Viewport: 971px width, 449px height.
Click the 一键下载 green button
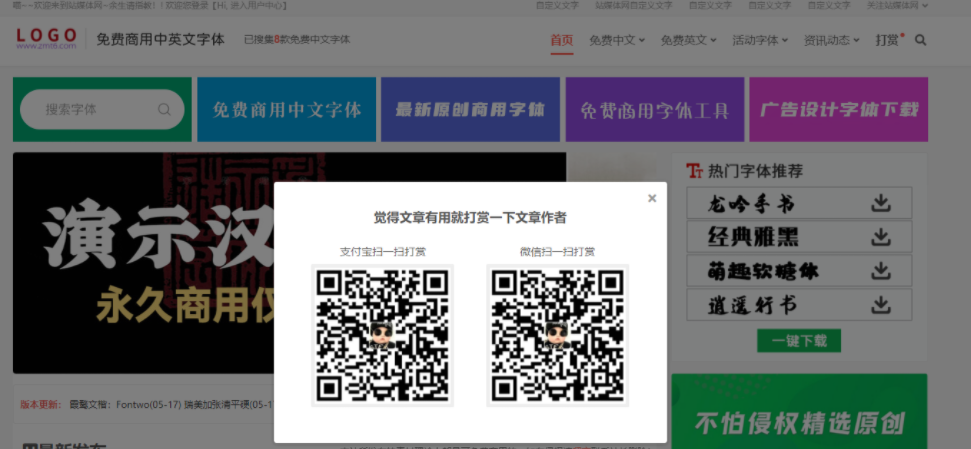click(799, 341)
